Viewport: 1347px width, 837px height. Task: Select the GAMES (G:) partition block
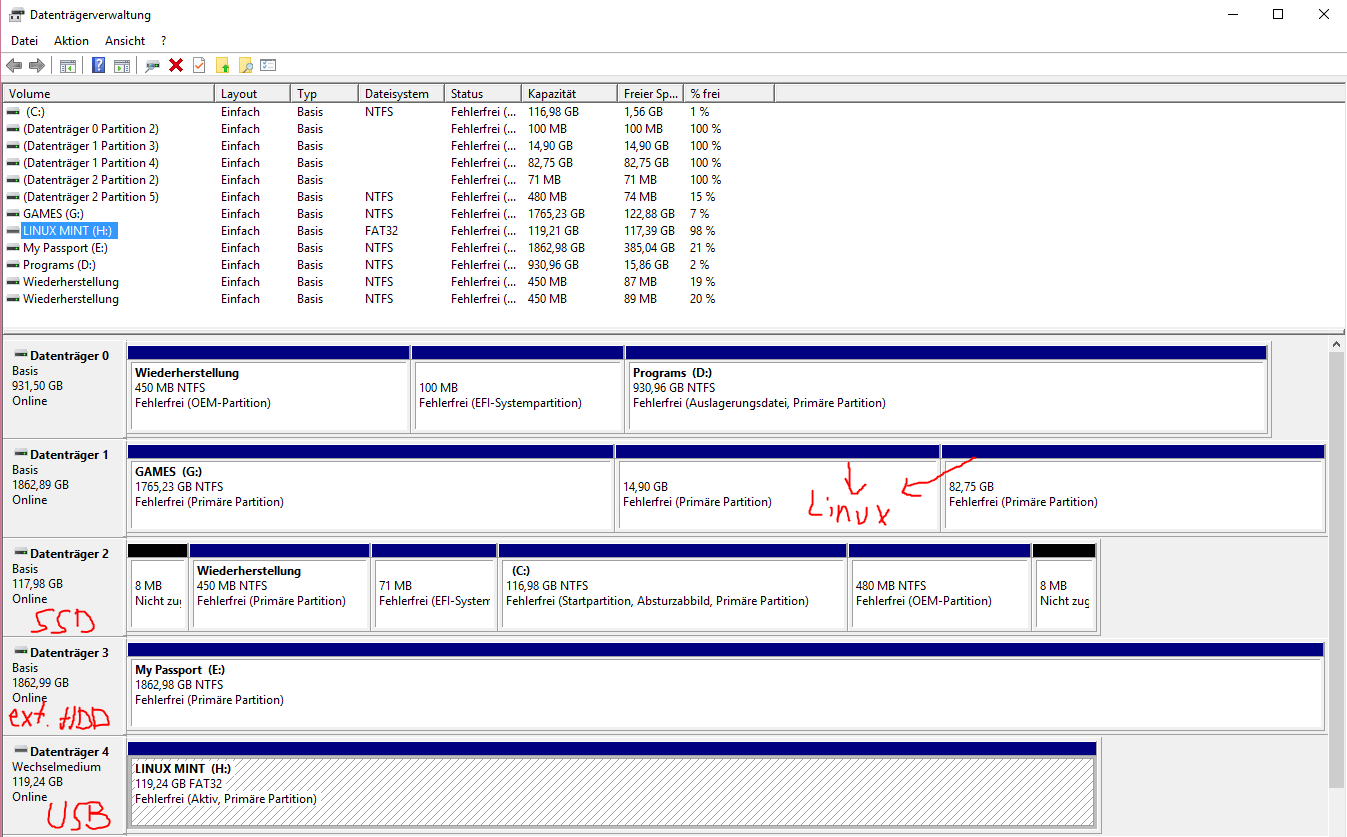coord(370,488)
